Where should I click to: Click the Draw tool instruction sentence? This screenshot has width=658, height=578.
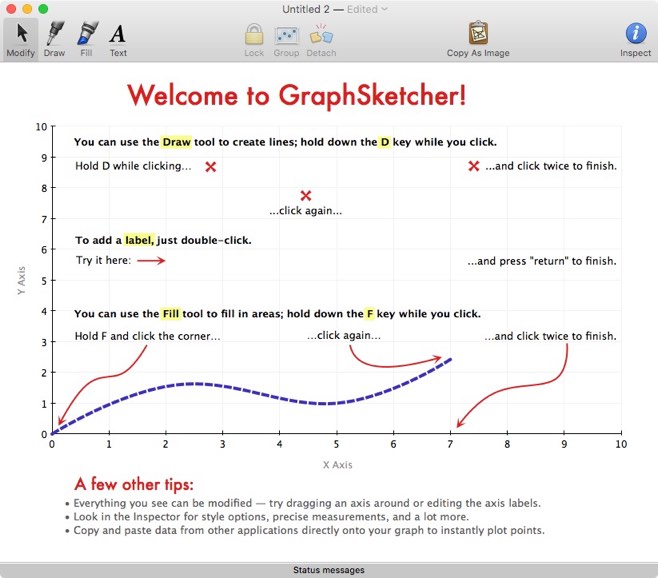pos(285,142)
